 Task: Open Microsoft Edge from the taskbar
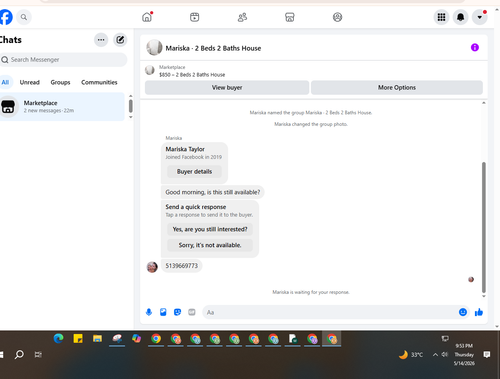(59, 339)
